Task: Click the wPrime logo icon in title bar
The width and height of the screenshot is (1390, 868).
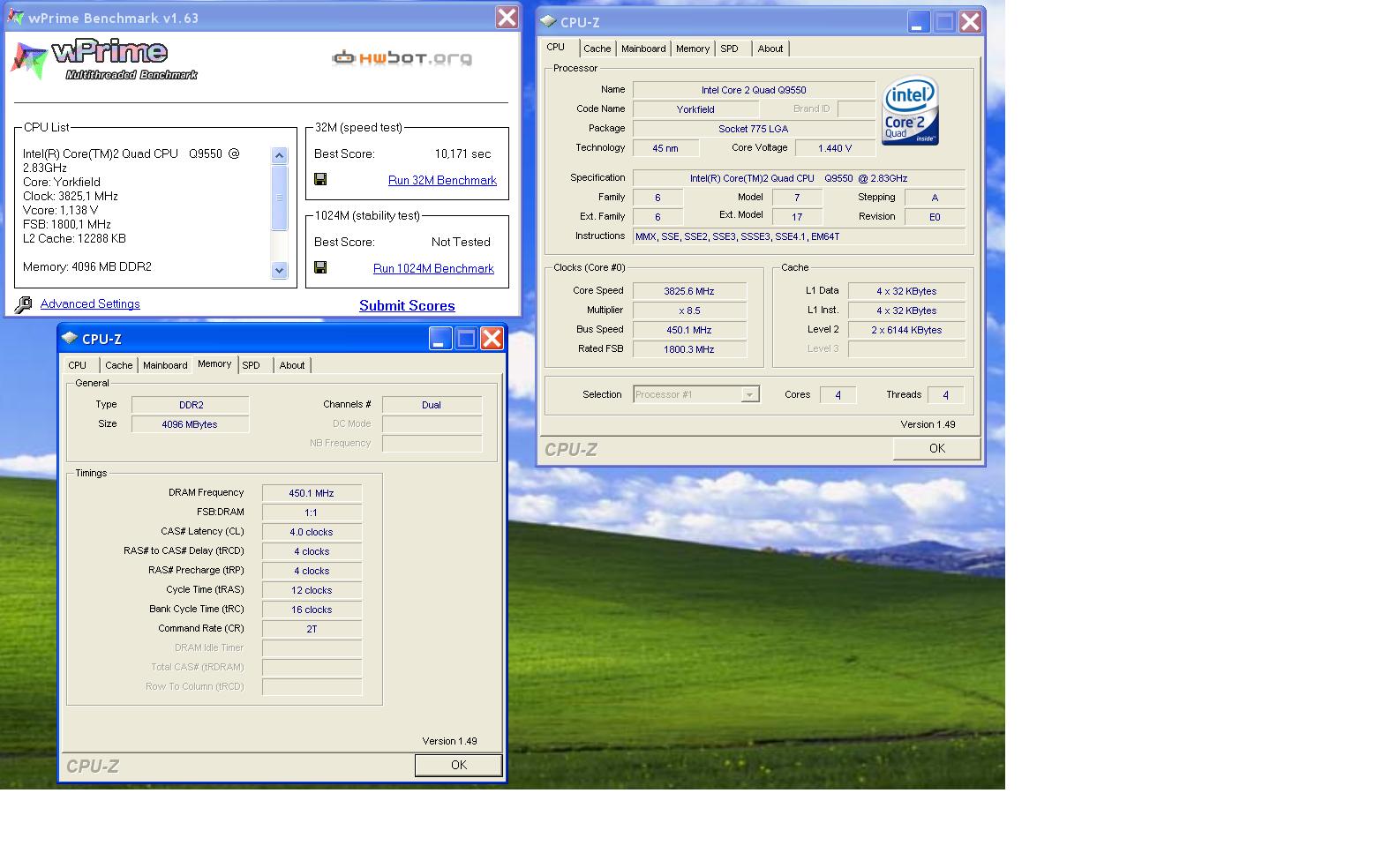Action: 16,18
